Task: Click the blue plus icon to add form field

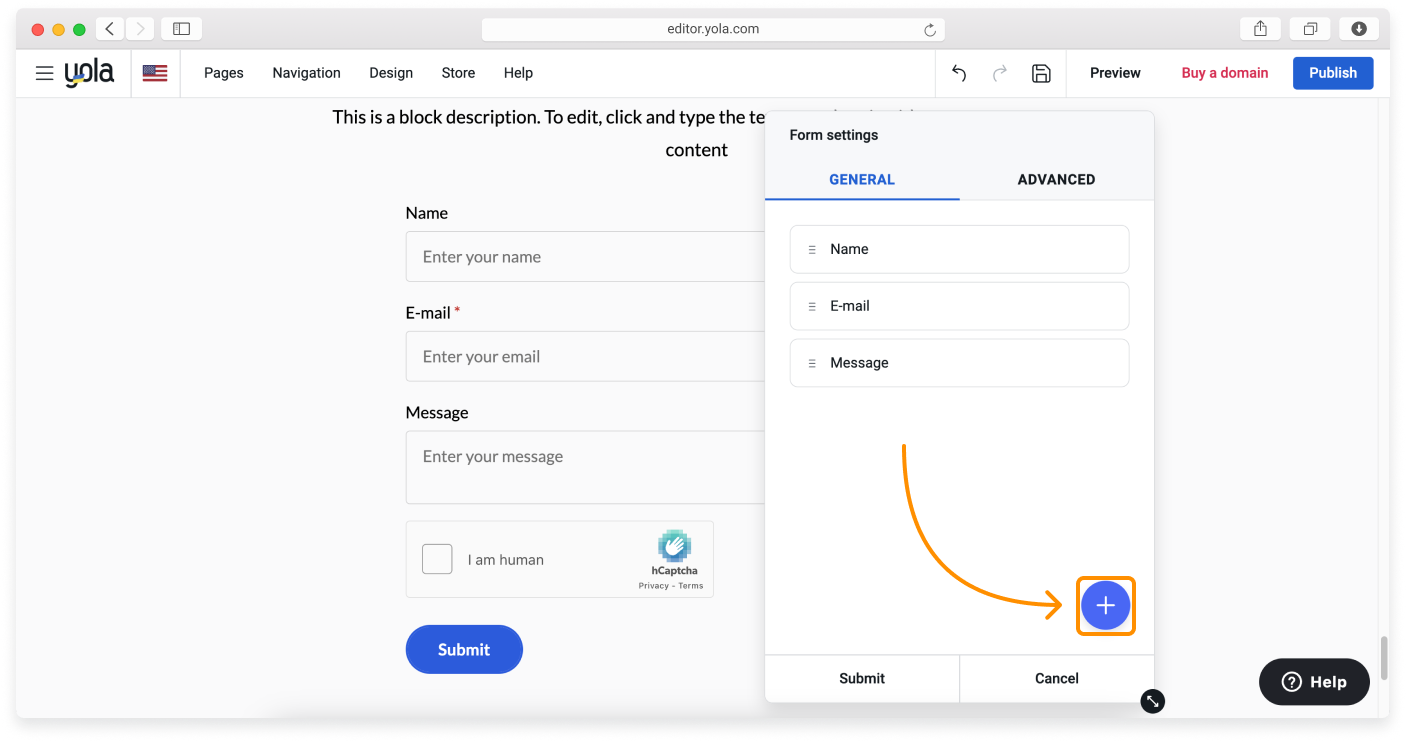Action: (1105, 605)
